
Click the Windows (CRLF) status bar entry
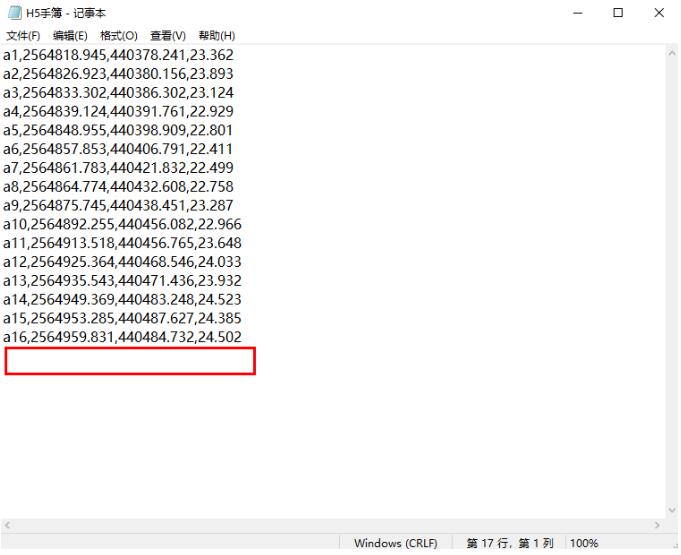coord(396,543)
